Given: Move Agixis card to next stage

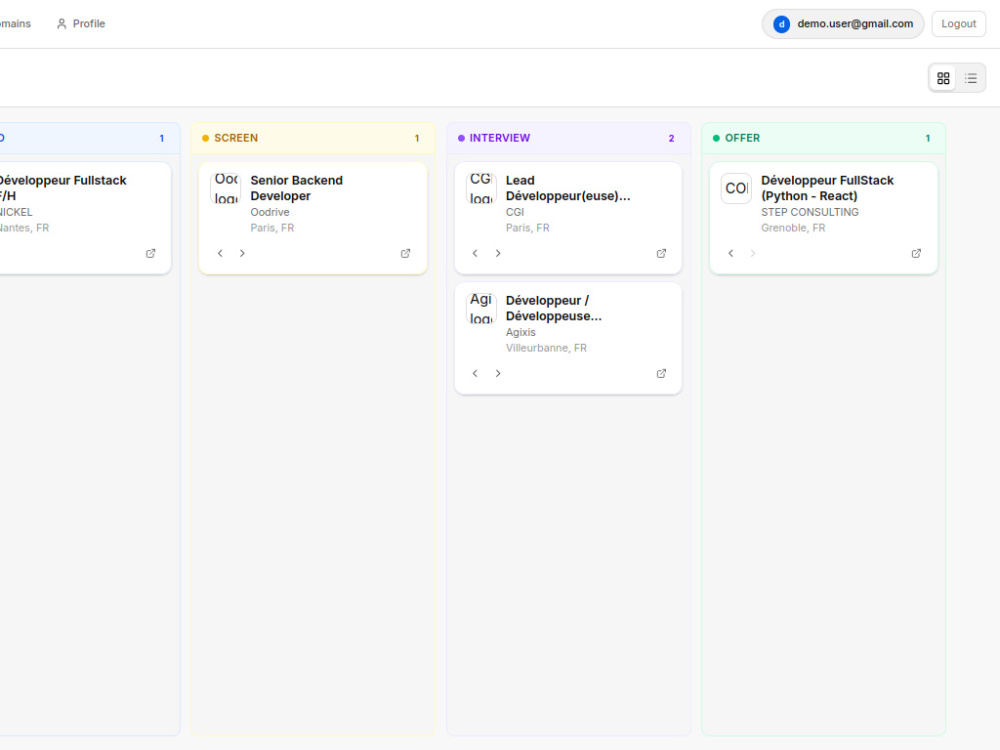Looking at the screenshot, I should (x=498, y=373).
